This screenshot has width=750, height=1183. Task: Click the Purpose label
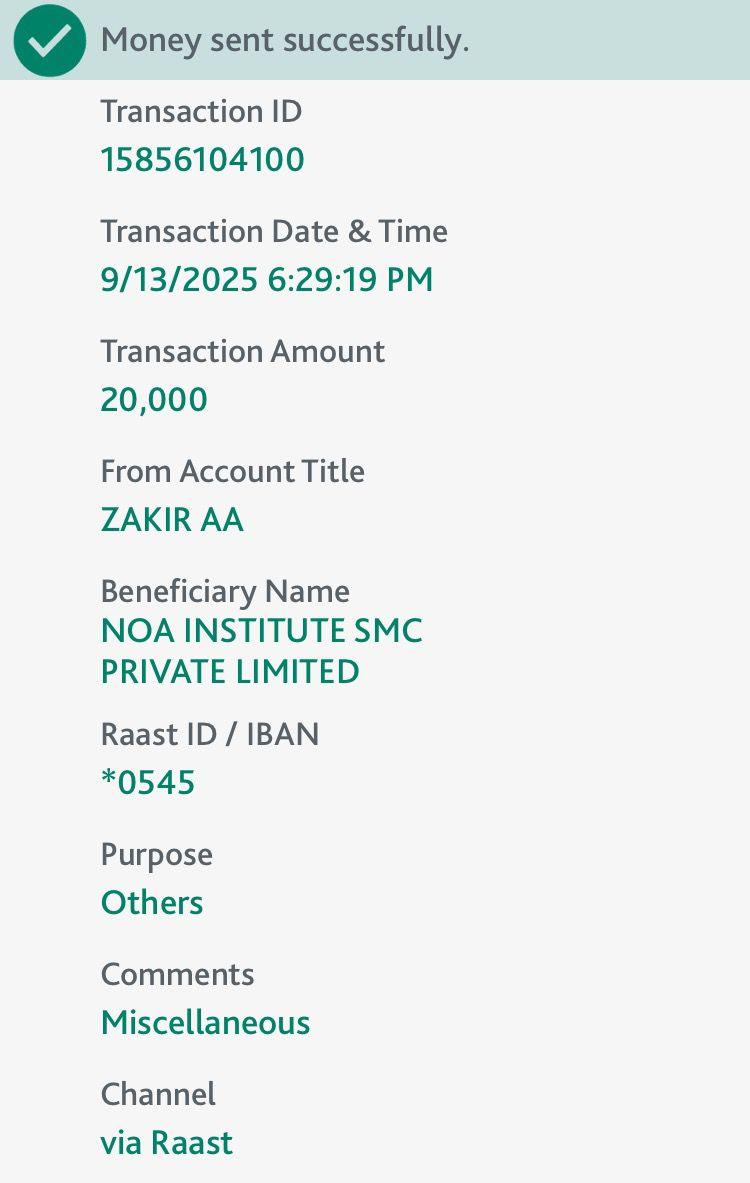pyautogui.click(x=157, y=855)
